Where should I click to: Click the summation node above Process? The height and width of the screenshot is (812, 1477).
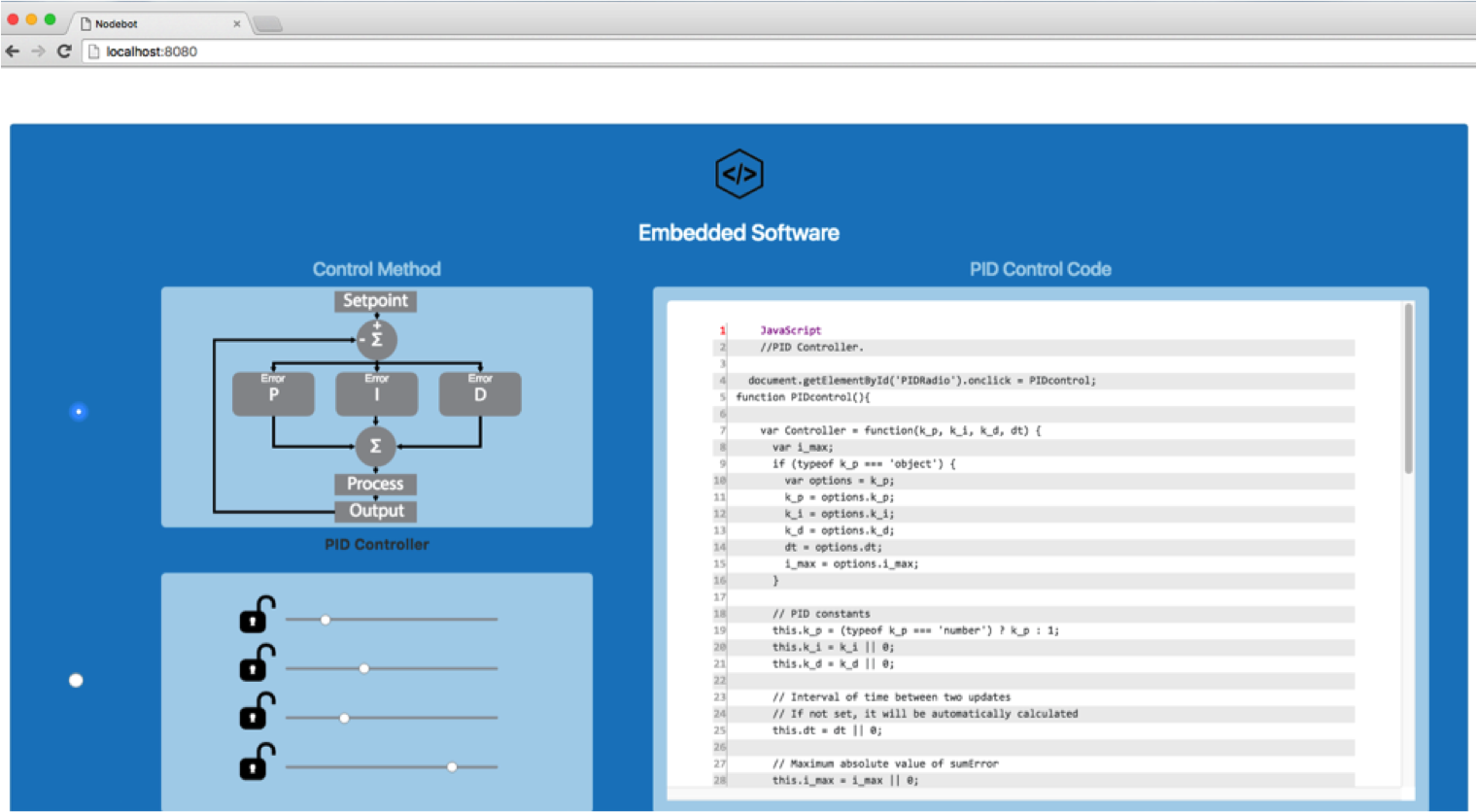click(x=375, y=446)
